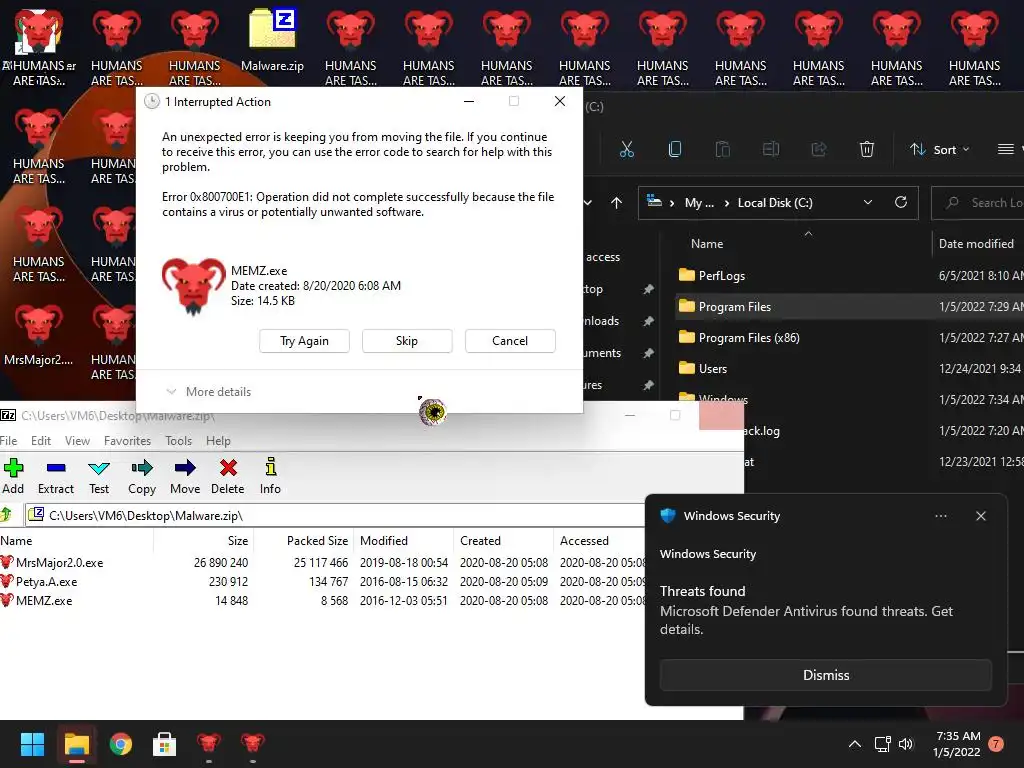Click the Copy icon in File Explorer toolbar
Screen dimensions: 1024x768
[675, 150]
